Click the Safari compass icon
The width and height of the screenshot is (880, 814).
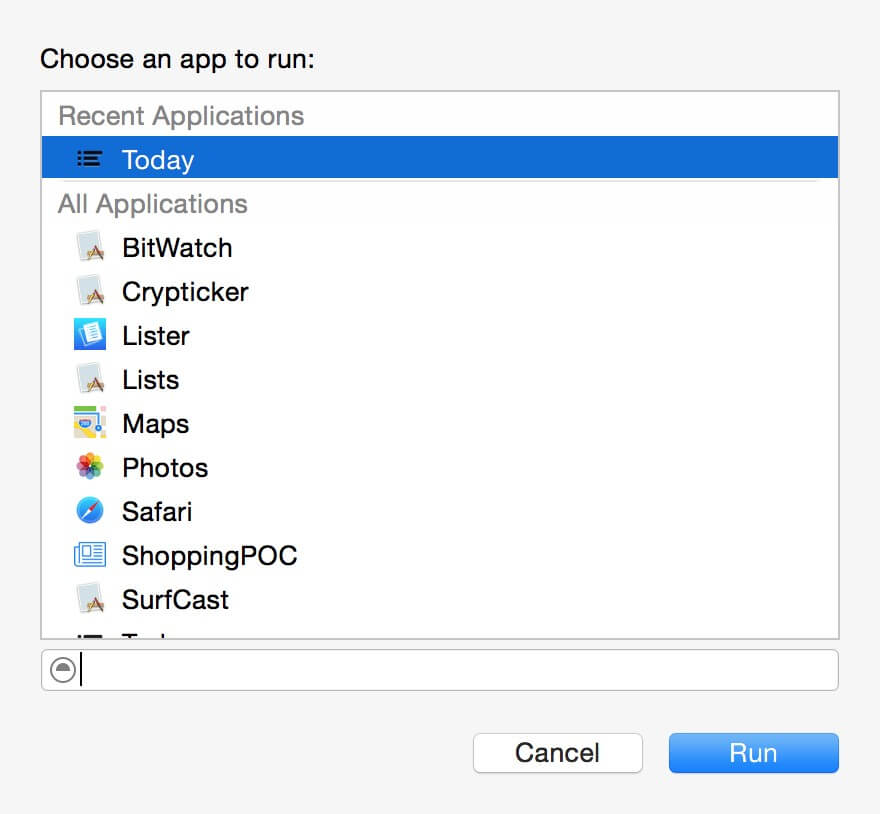point(90,511)
